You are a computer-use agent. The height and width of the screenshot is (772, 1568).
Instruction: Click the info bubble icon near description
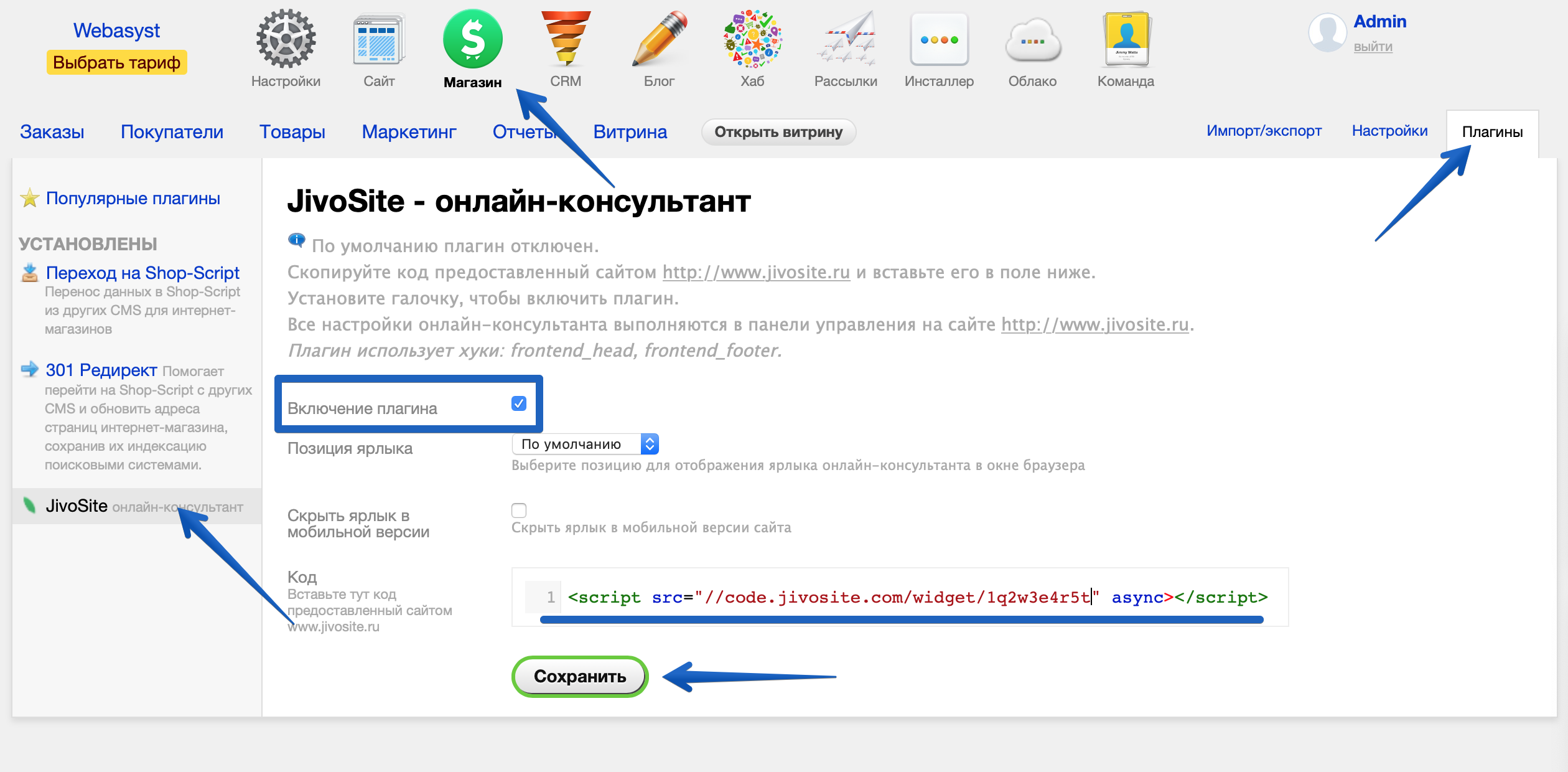pos(296,240)
